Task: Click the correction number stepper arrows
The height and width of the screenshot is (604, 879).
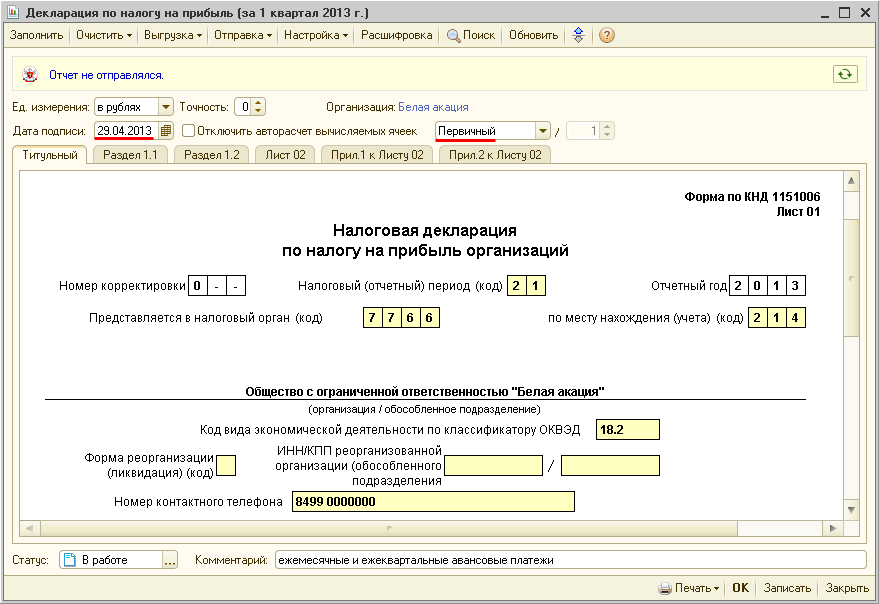Action: pyautogui.click(x=608, y=131)
